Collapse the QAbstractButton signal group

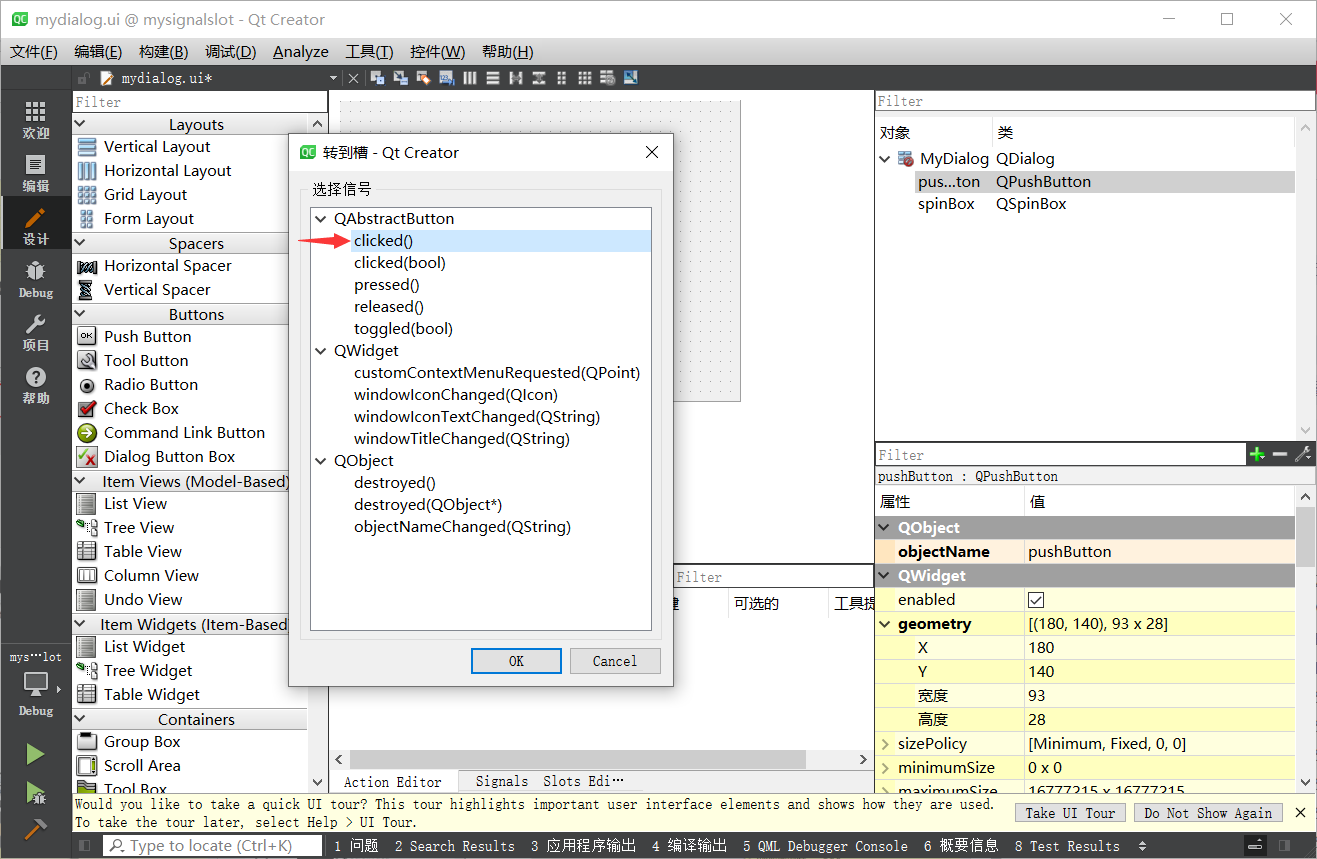(321, 219)
